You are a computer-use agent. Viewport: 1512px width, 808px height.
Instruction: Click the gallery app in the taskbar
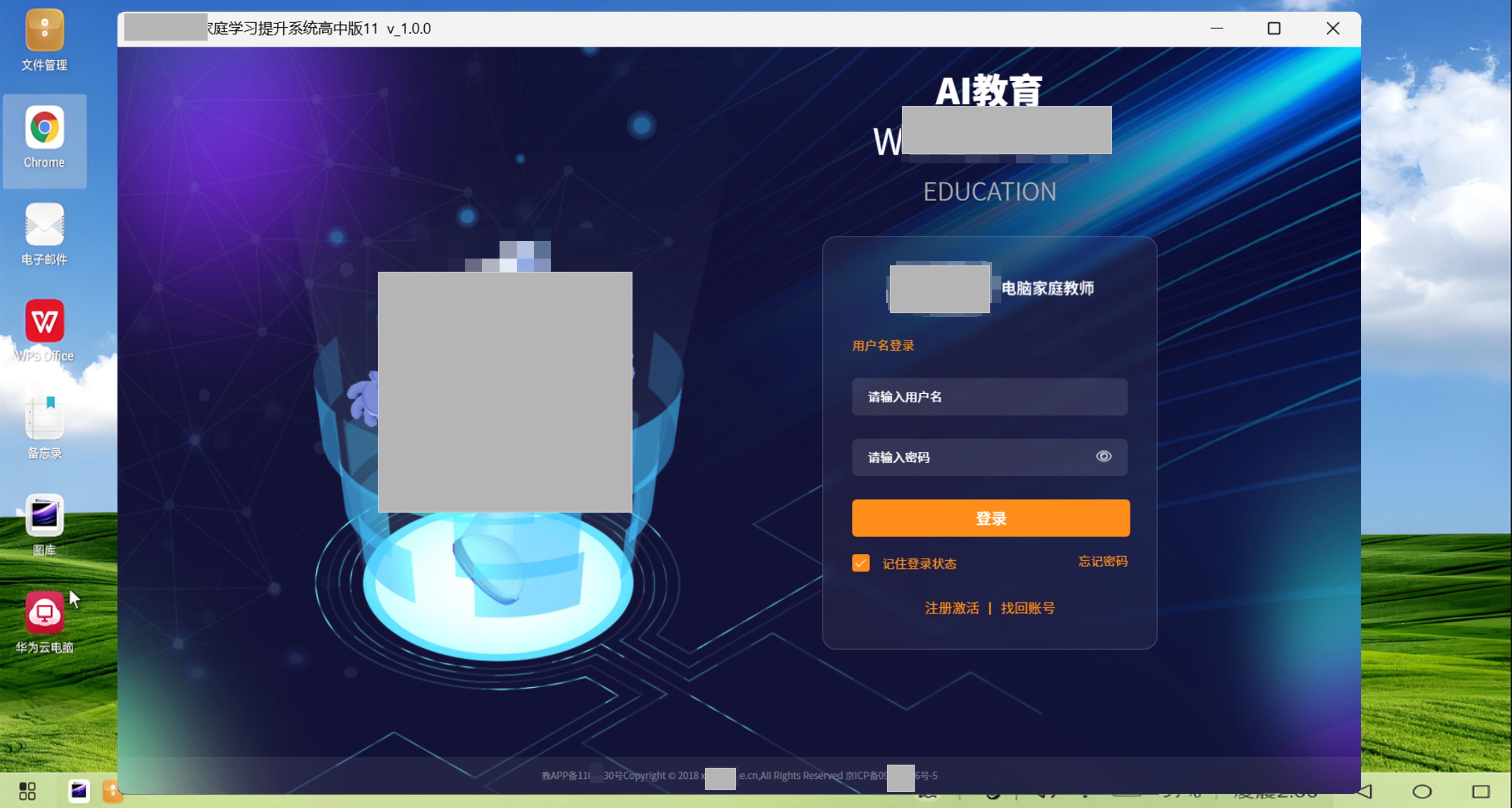tap(79, 791)
